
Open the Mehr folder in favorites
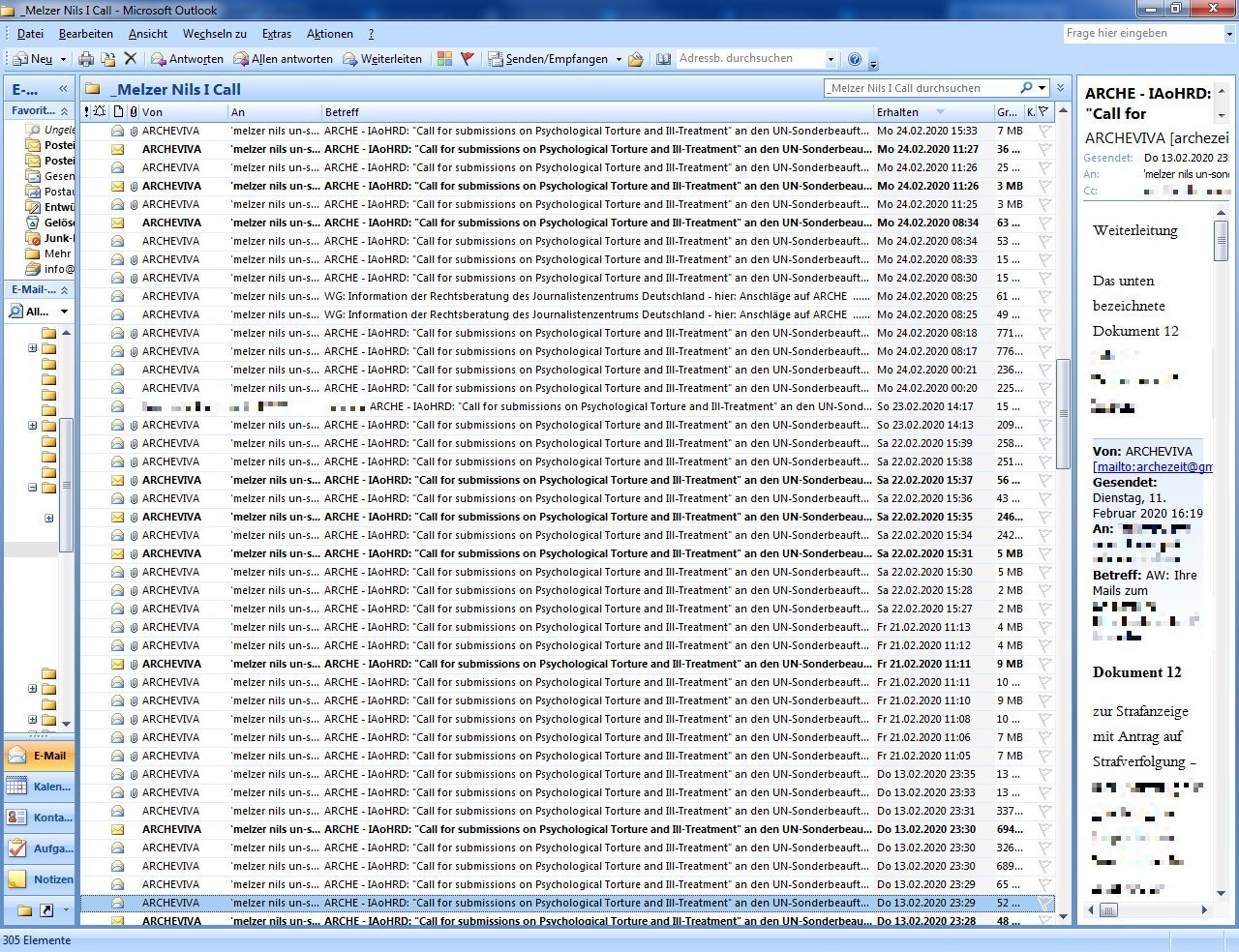coord(50,253)
